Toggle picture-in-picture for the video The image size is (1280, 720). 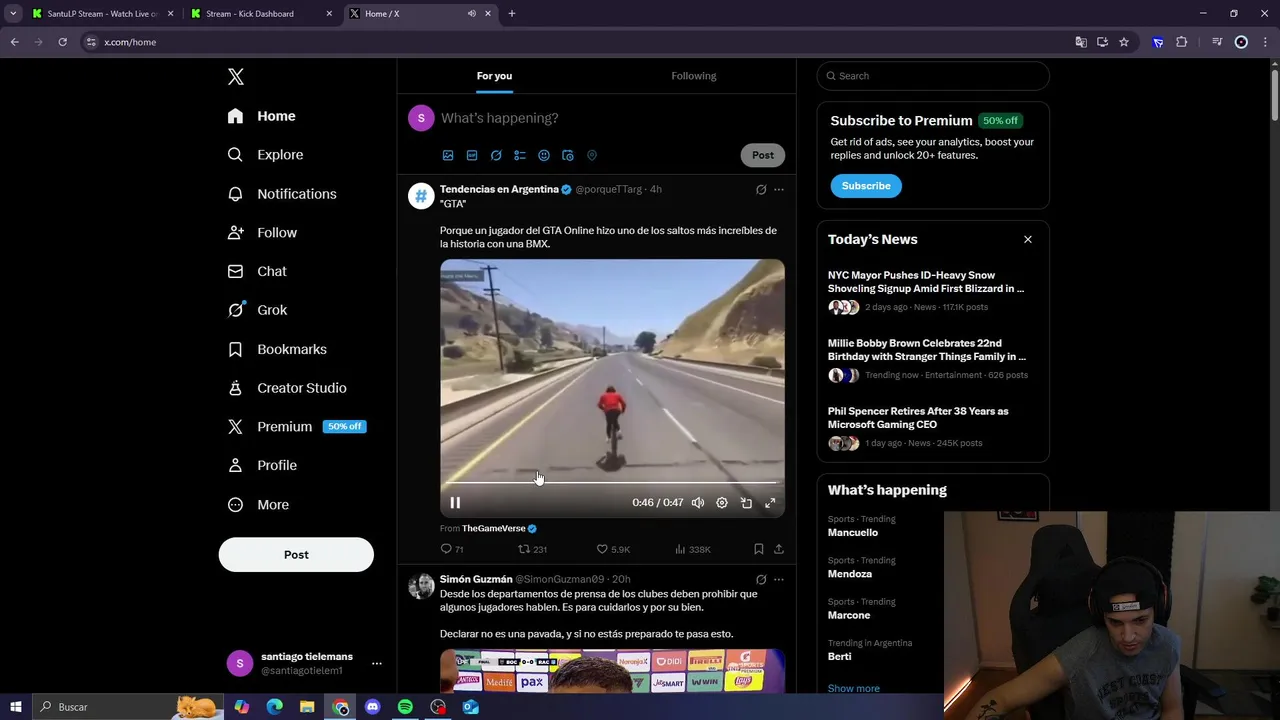click(x=746, y=503)
